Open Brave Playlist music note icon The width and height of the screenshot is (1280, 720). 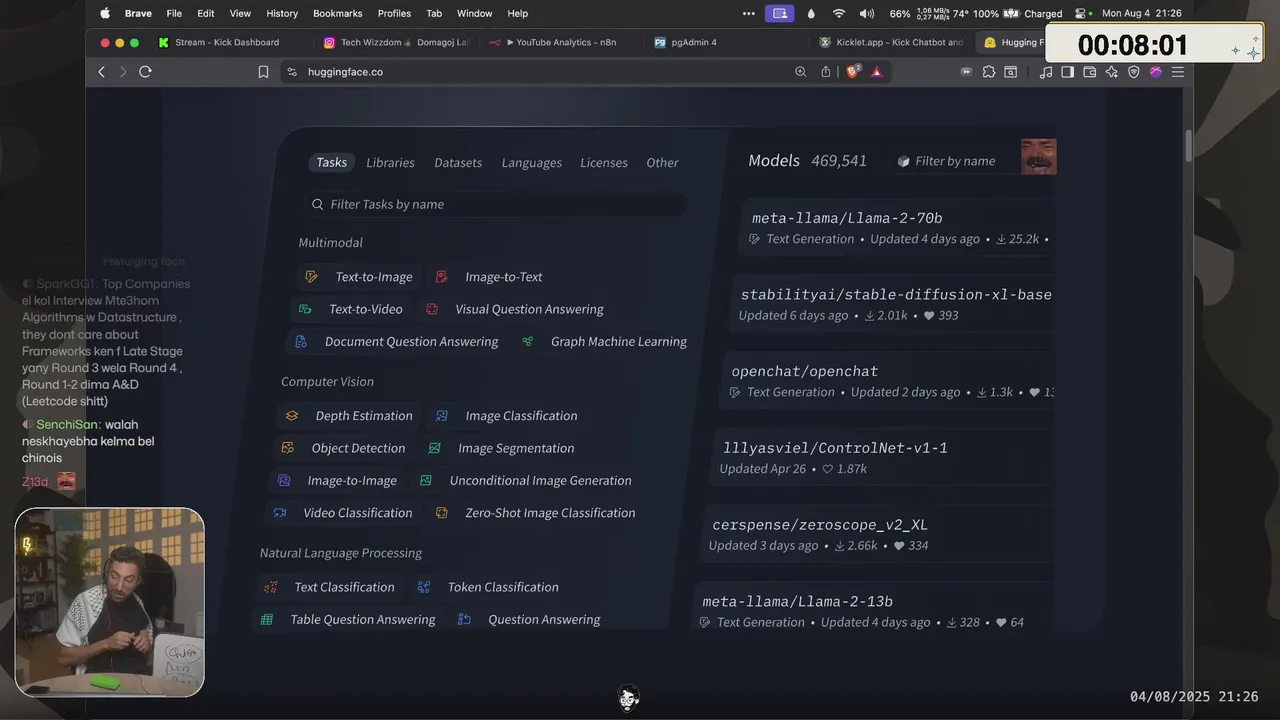pyautogui.click(x=1046, y=72)
